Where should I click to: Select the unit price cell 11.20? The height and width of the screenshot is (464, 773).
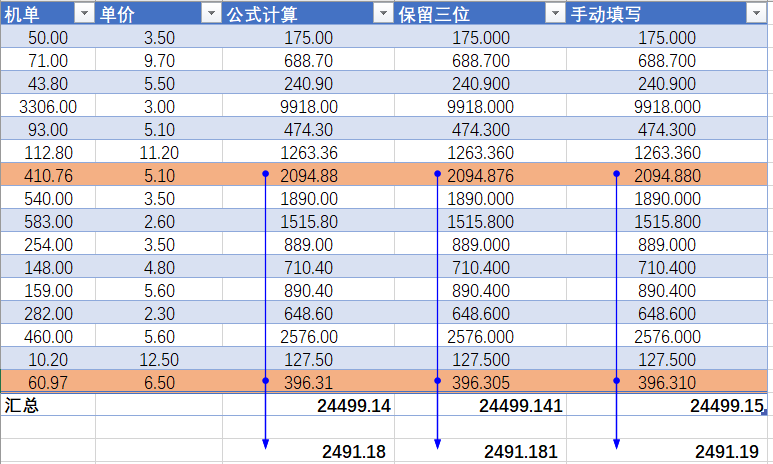point(159,152)
